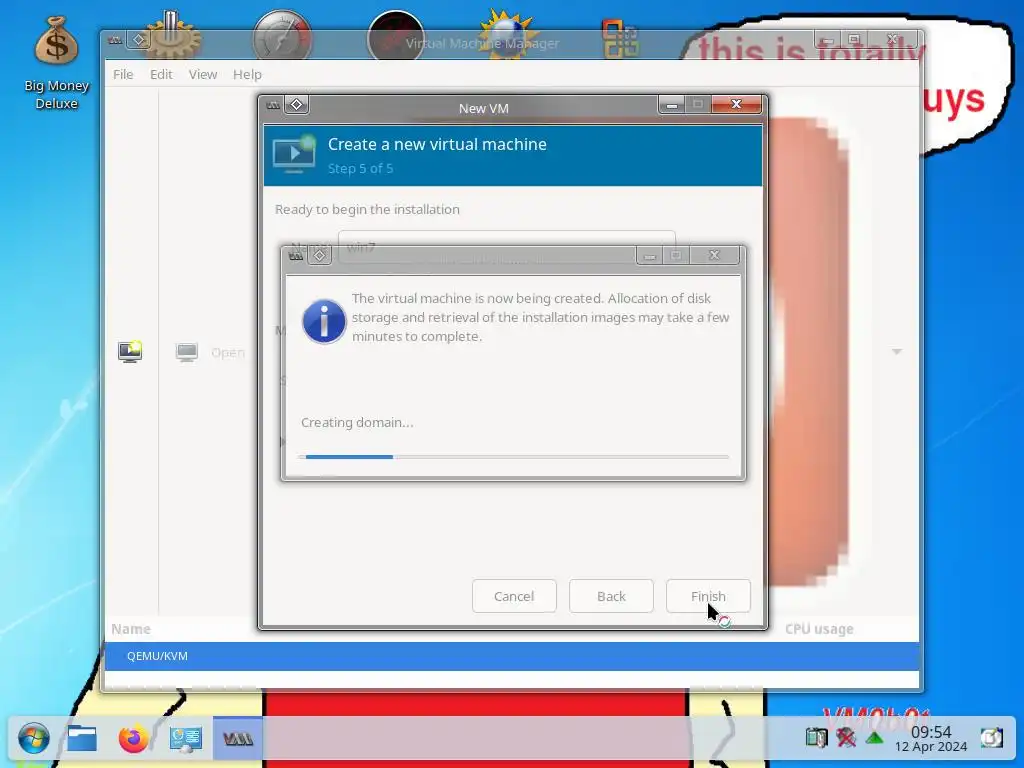1024x768 pixels.
Task: Click the Virtual Machine Manager diamond pin icon
Action: point(139,40)
